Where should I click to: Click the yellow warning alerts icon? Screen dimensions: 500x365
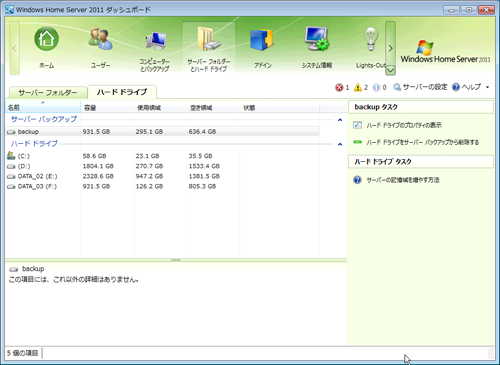tap(358, 87)
